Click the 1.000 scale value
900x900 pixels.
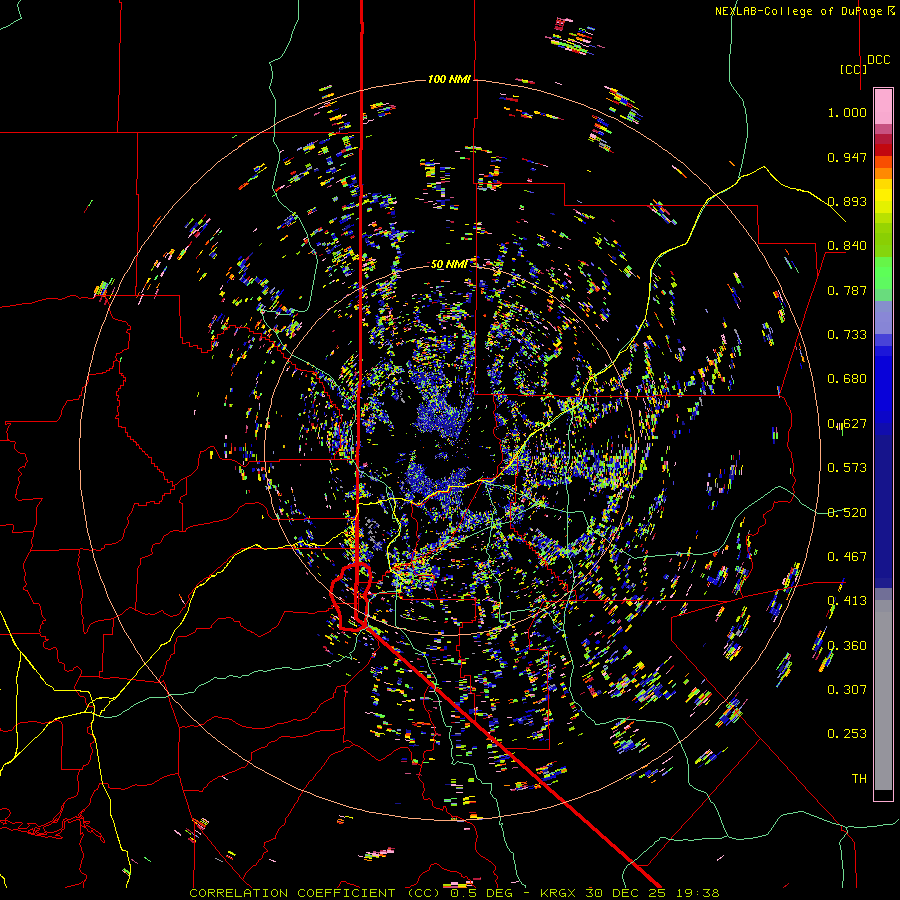pyautogui.click(x=847, y=112)
